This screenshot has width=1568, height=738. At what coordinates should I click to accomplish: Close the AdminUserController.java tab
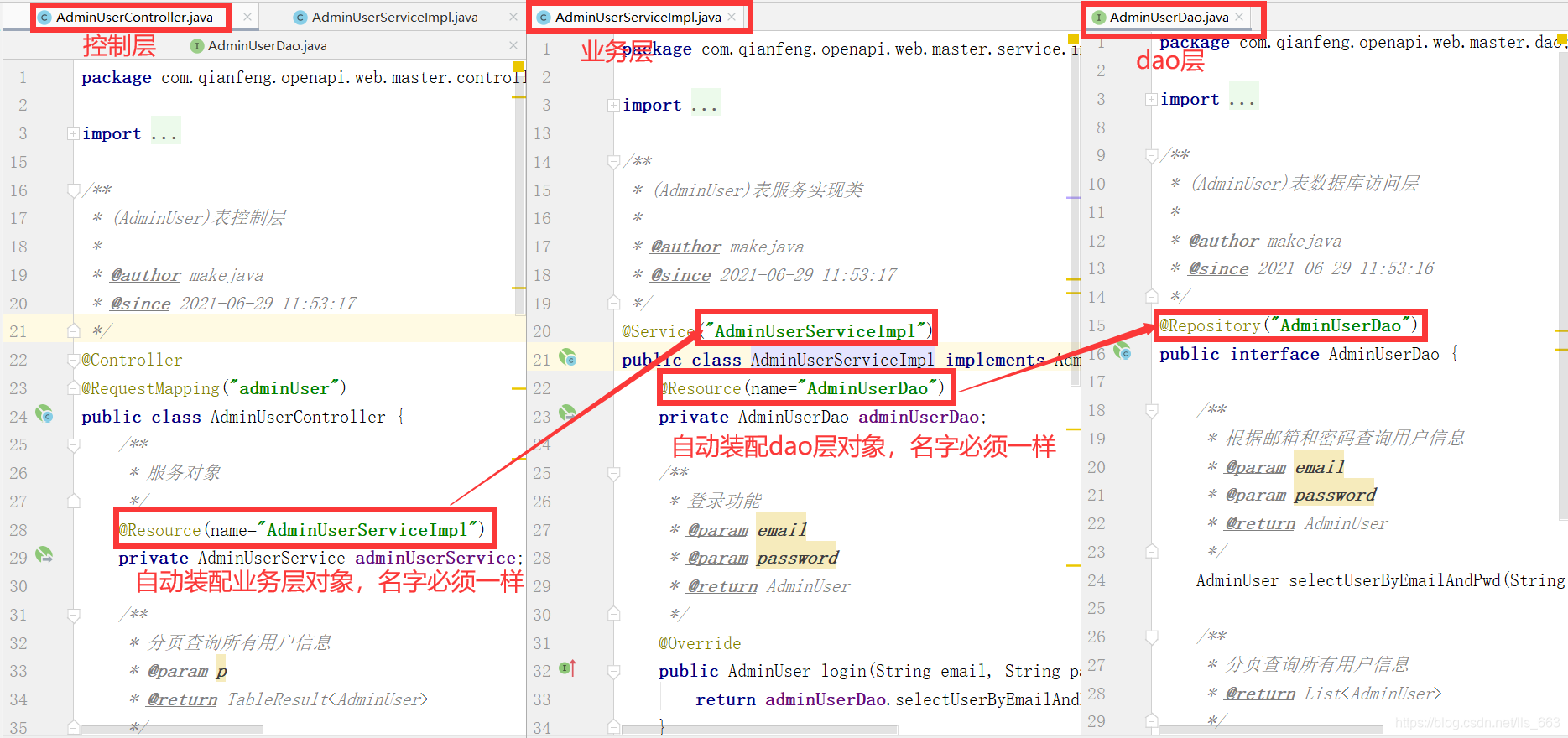tap(247, 17)
